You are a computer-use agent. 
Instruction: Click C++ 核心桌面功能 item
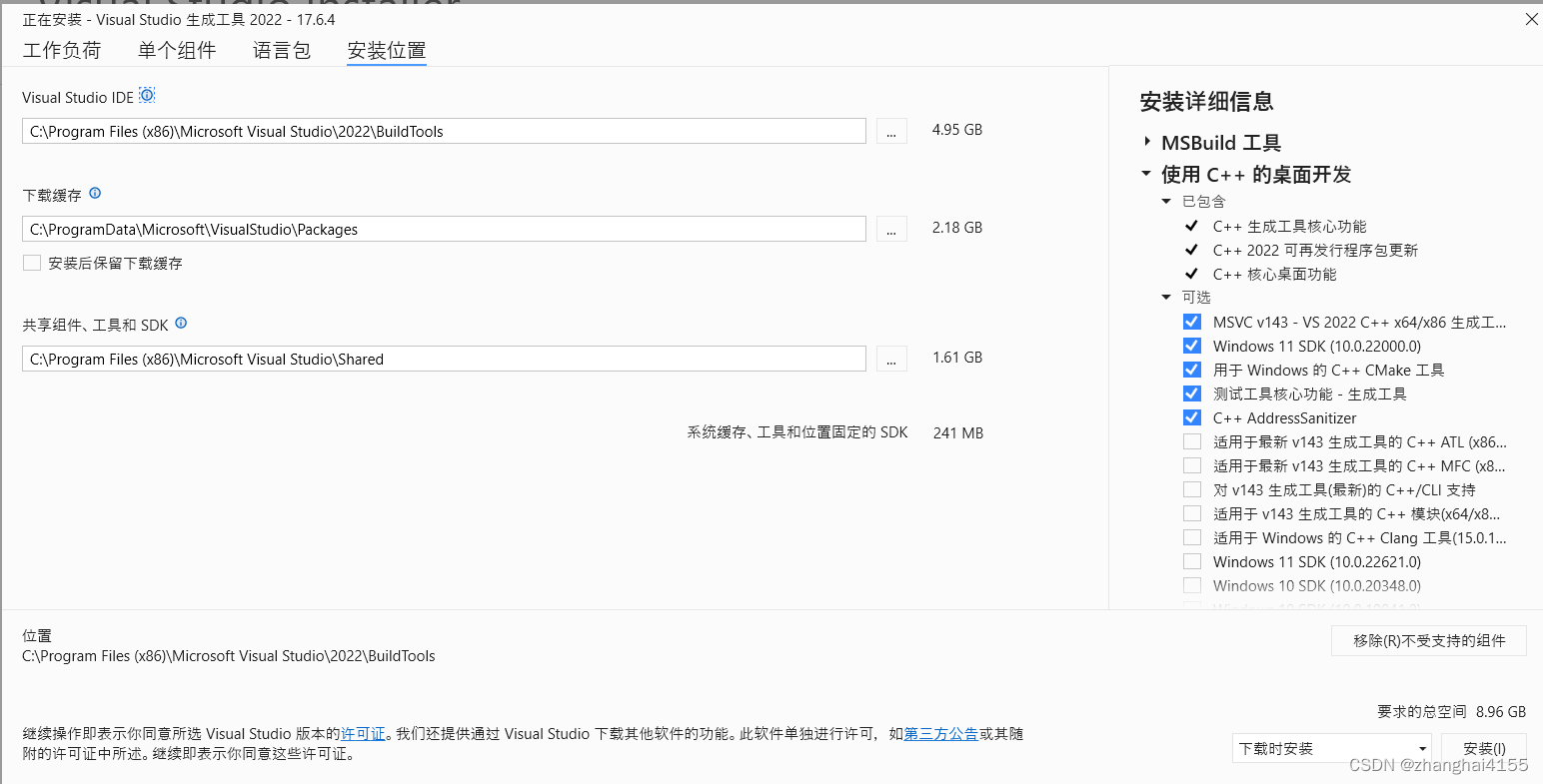(x=1274, y=275)
